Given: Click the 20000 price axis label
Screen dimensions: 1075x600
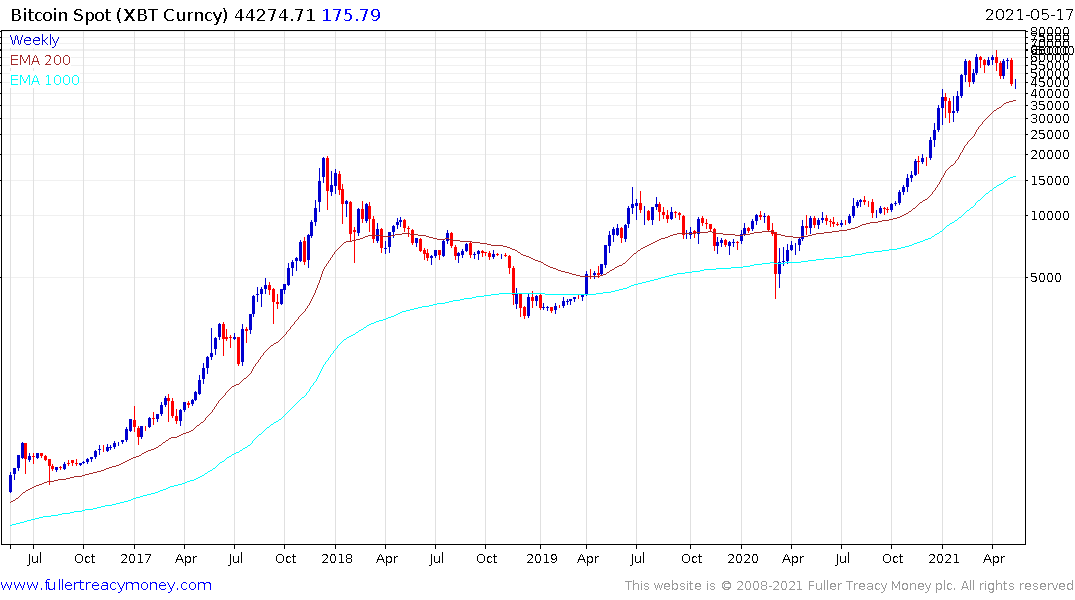Looking at the screenshot, I should click(x=1050, y=155).
